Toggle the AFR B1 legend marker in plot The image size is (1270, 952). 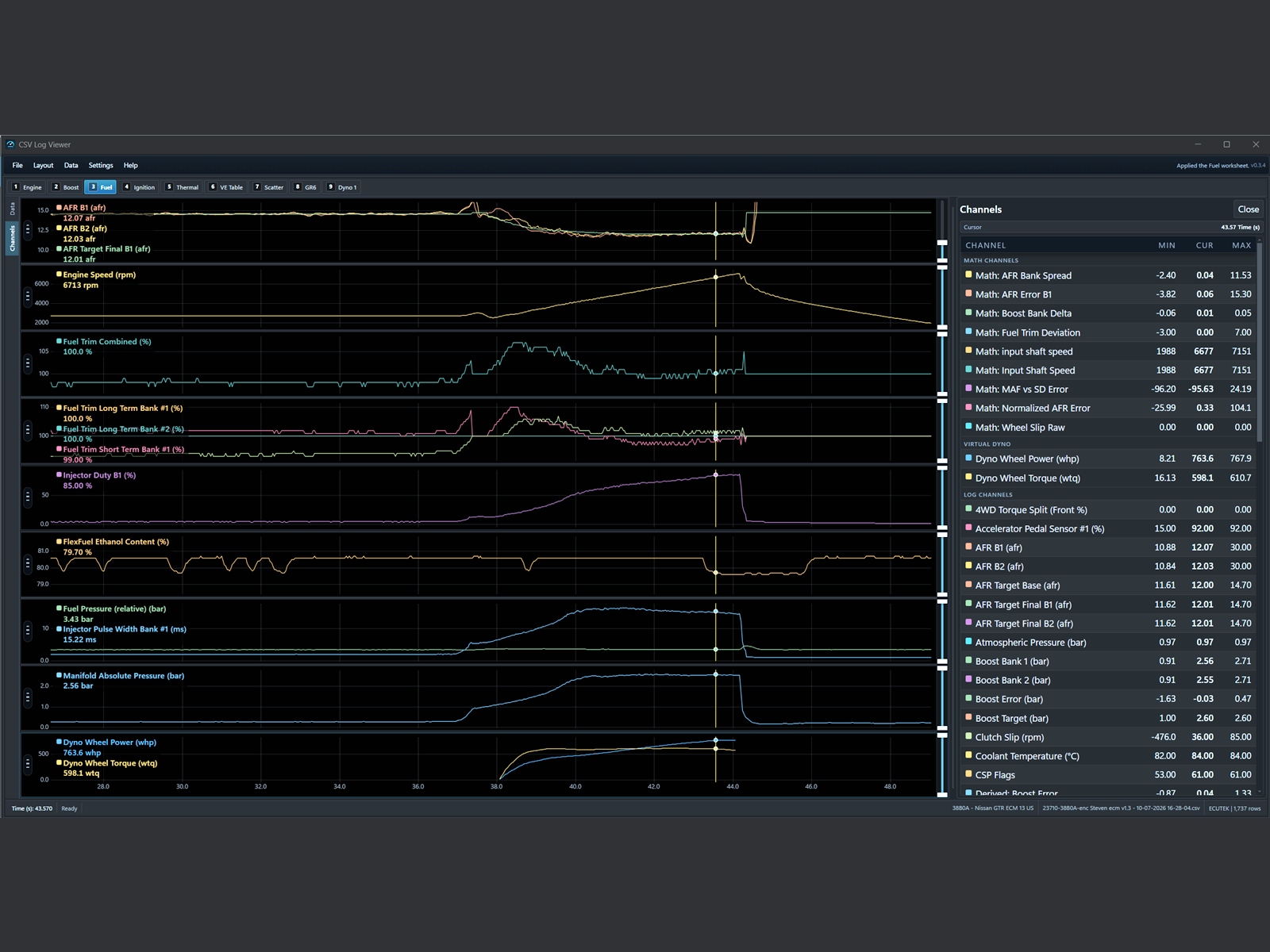click(x=59, y=208)
